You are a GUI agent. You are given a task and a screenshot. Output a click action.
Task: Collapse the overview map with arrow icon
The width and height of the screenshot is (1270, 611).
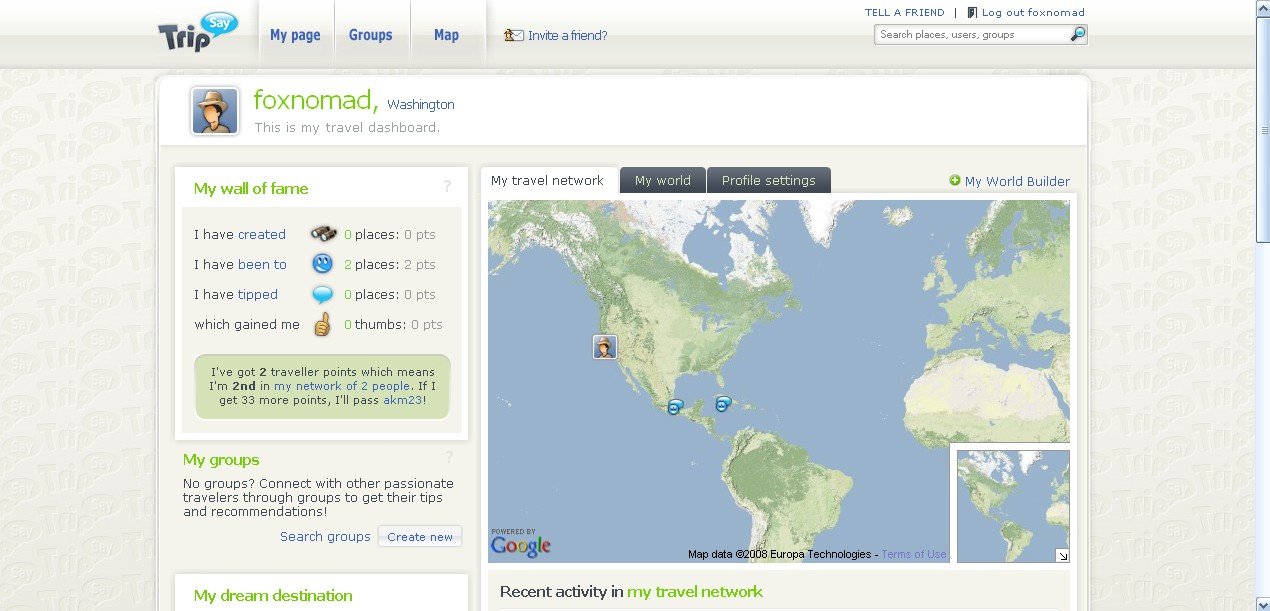(1063, 556)
